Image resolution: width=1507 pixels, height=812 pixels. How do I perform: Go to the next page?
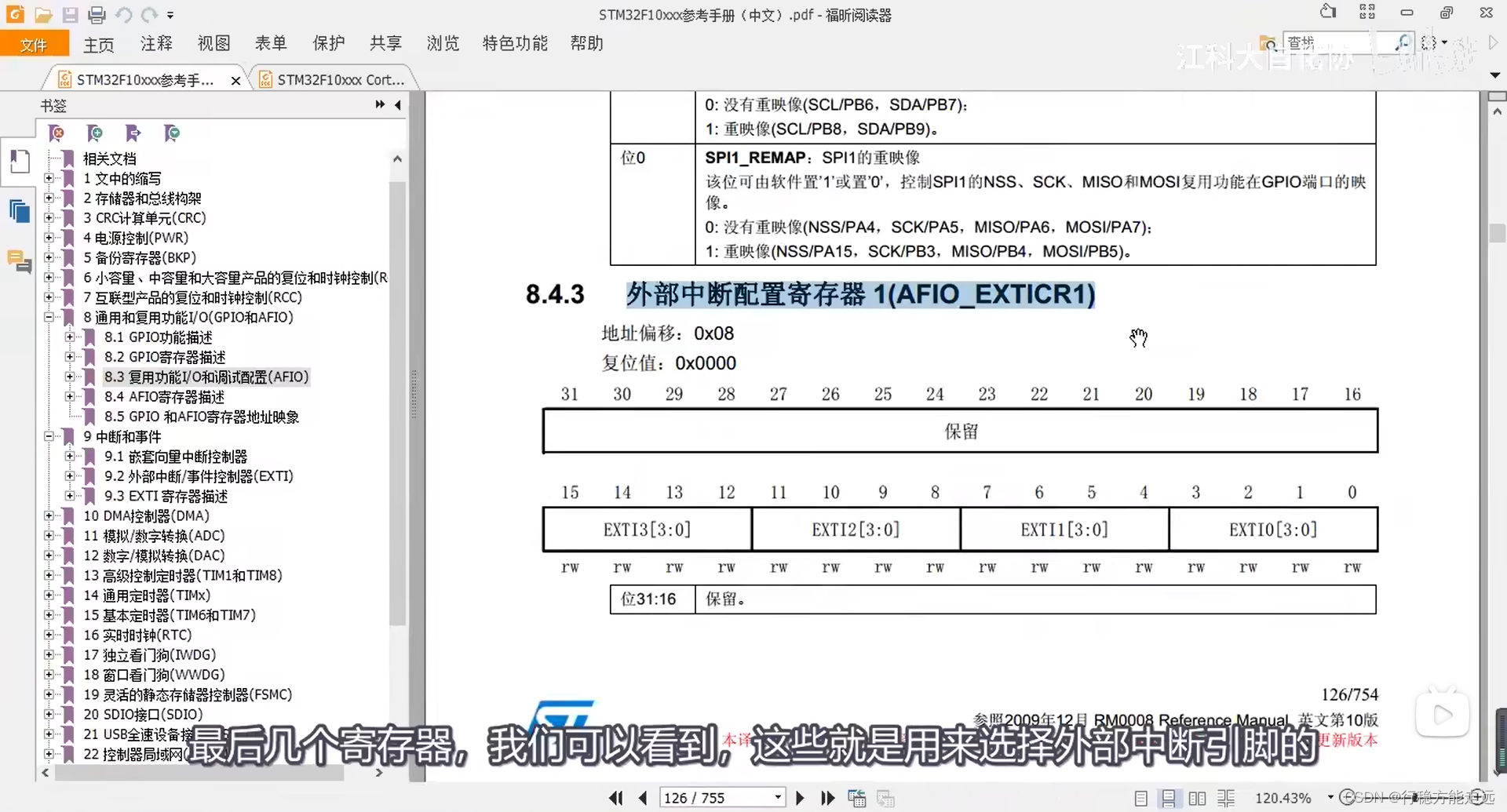click(x=800, y=798)
